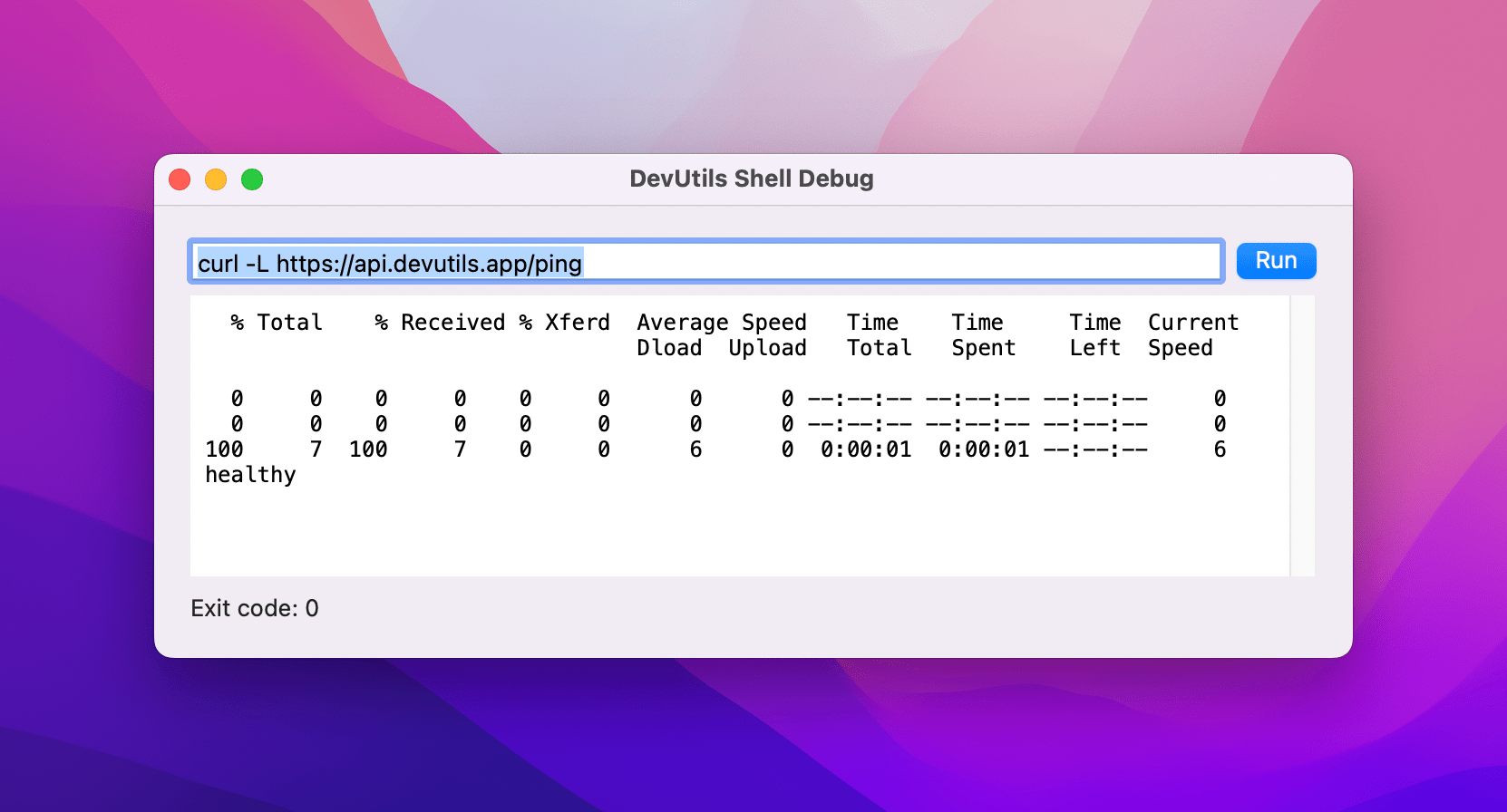This screenshot has width=1507, height=812.
Task: Click the 'DevUtils Shell Debug' window title
Action: [x=752, y=179]
